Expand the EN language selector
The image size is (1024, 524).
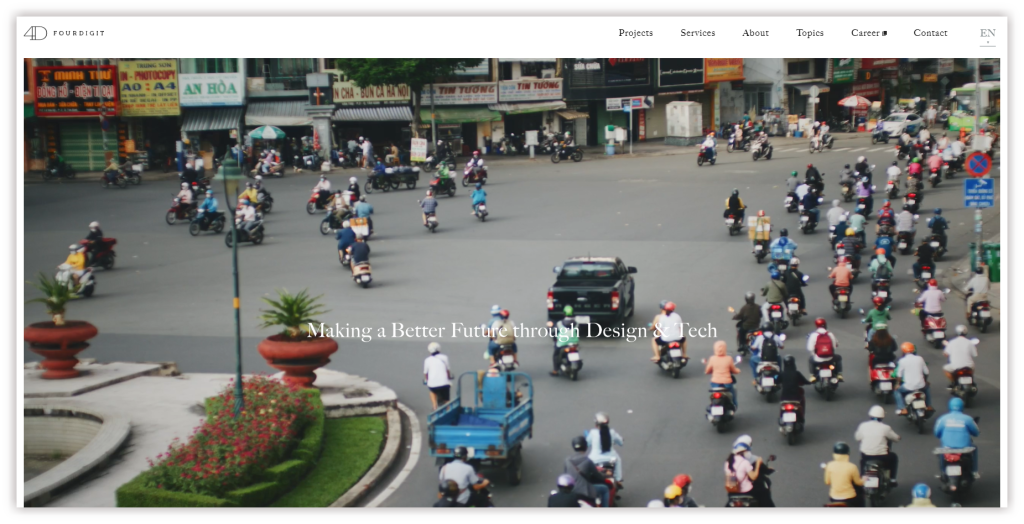coord(987,33)
